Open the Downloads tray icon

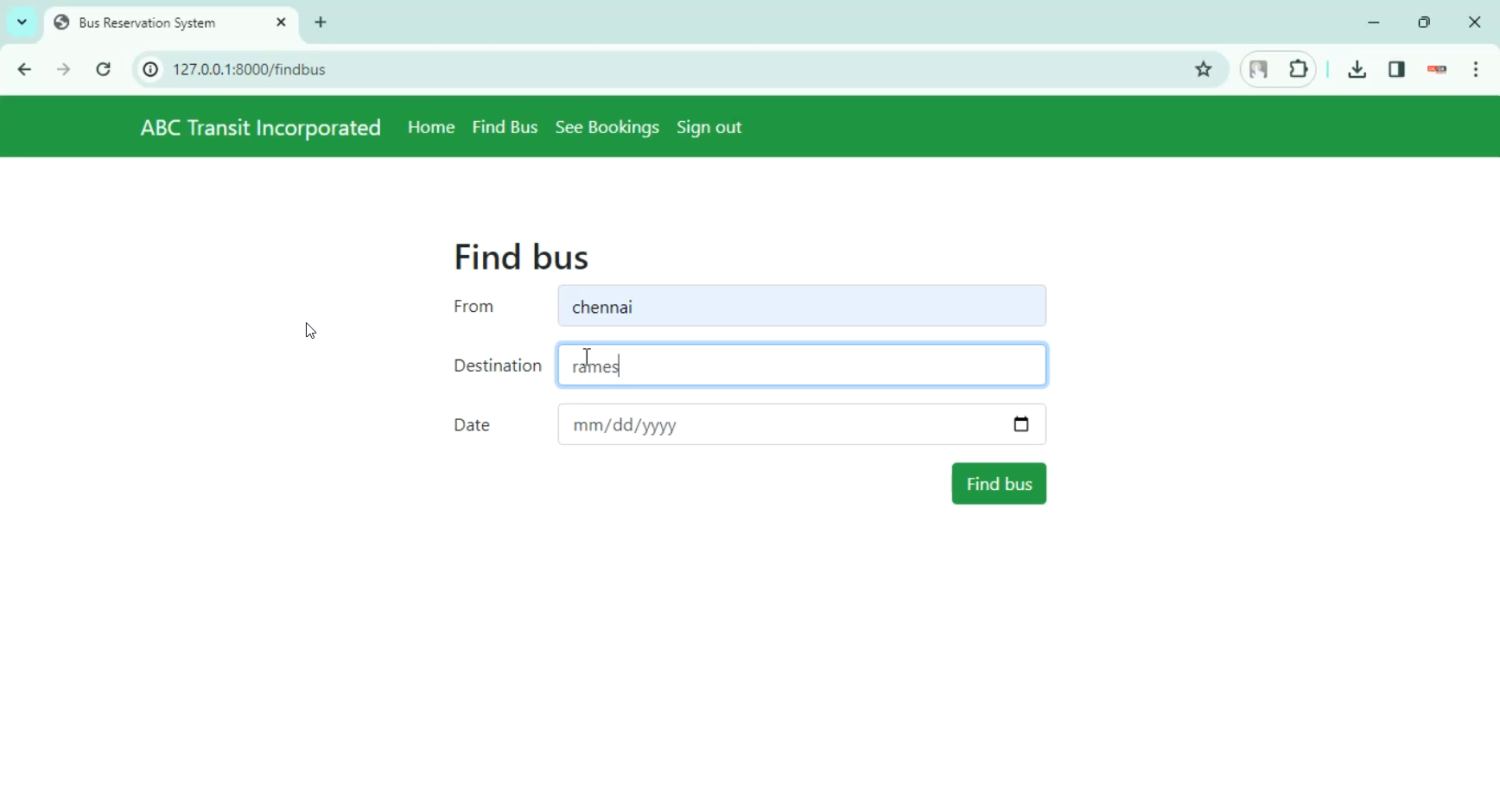(x=1357, y=69)
